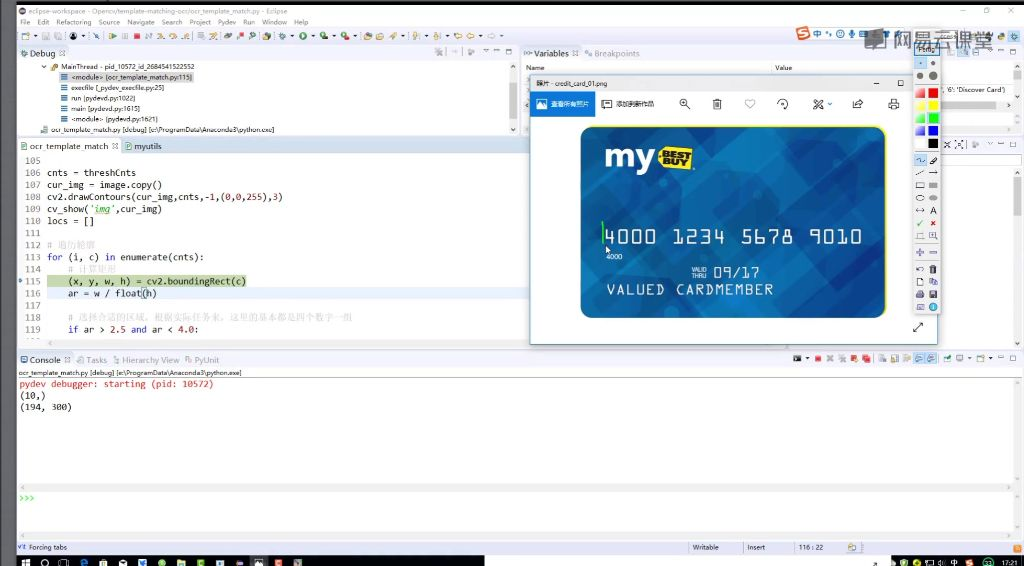Image resolution: width=1024 pixels, height=566 pixels.
Task: Select the highlighter tool in drawing palette
Action: click(933, 159)
